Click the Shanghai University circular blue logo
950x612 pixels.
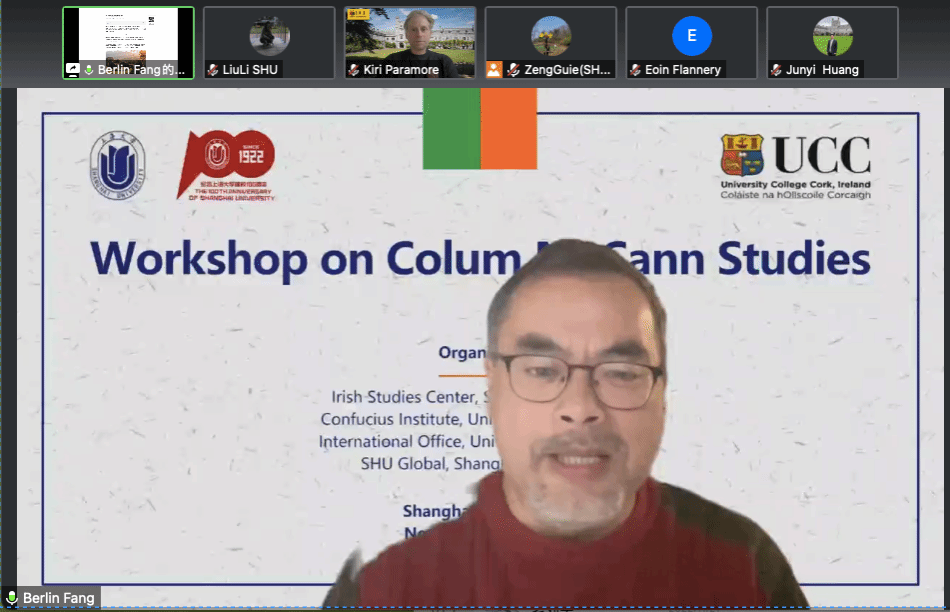pos(116,165)
